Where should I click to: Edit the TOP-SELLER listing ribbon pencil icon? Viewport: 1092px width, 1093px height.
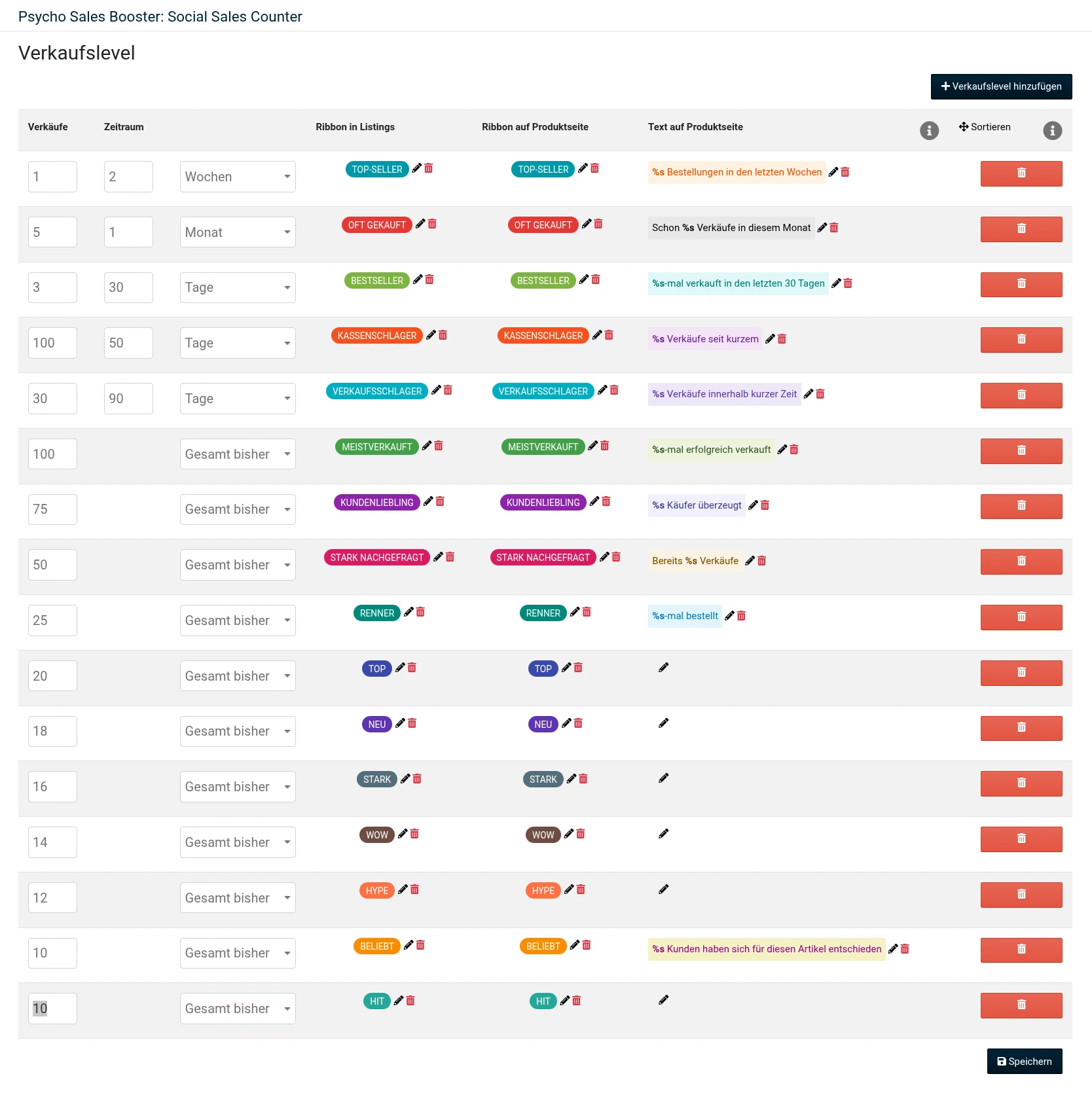(x=416, y=168)
